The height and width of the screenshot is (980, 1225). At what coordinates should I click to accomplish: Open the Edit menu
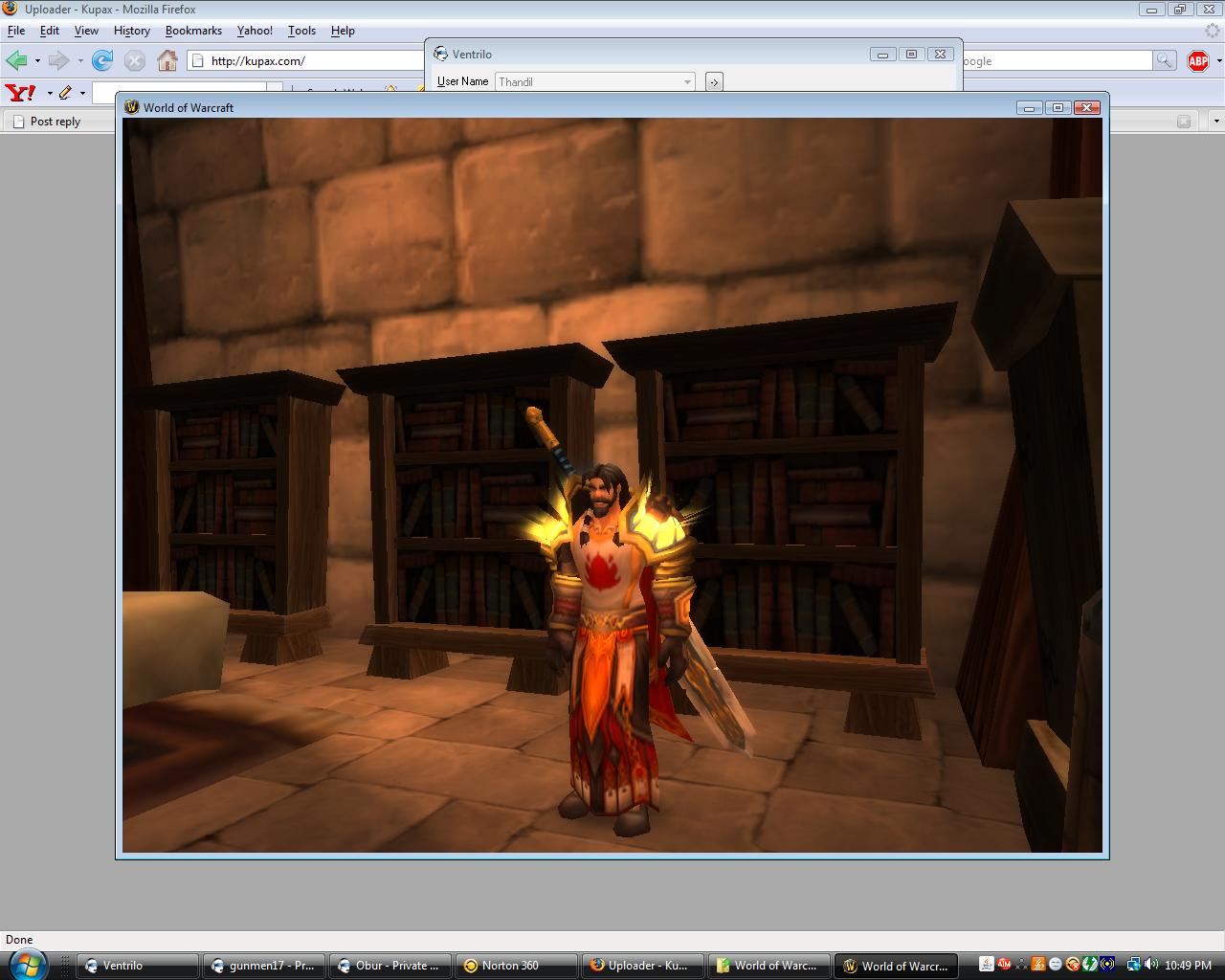(50, 31)
